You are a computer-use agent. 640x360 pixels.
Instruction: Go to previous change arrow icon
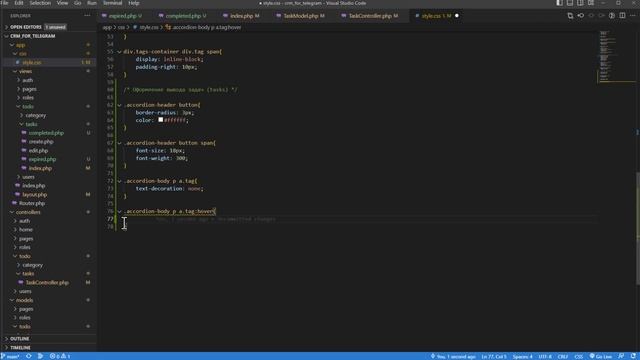tap(591, 16)
